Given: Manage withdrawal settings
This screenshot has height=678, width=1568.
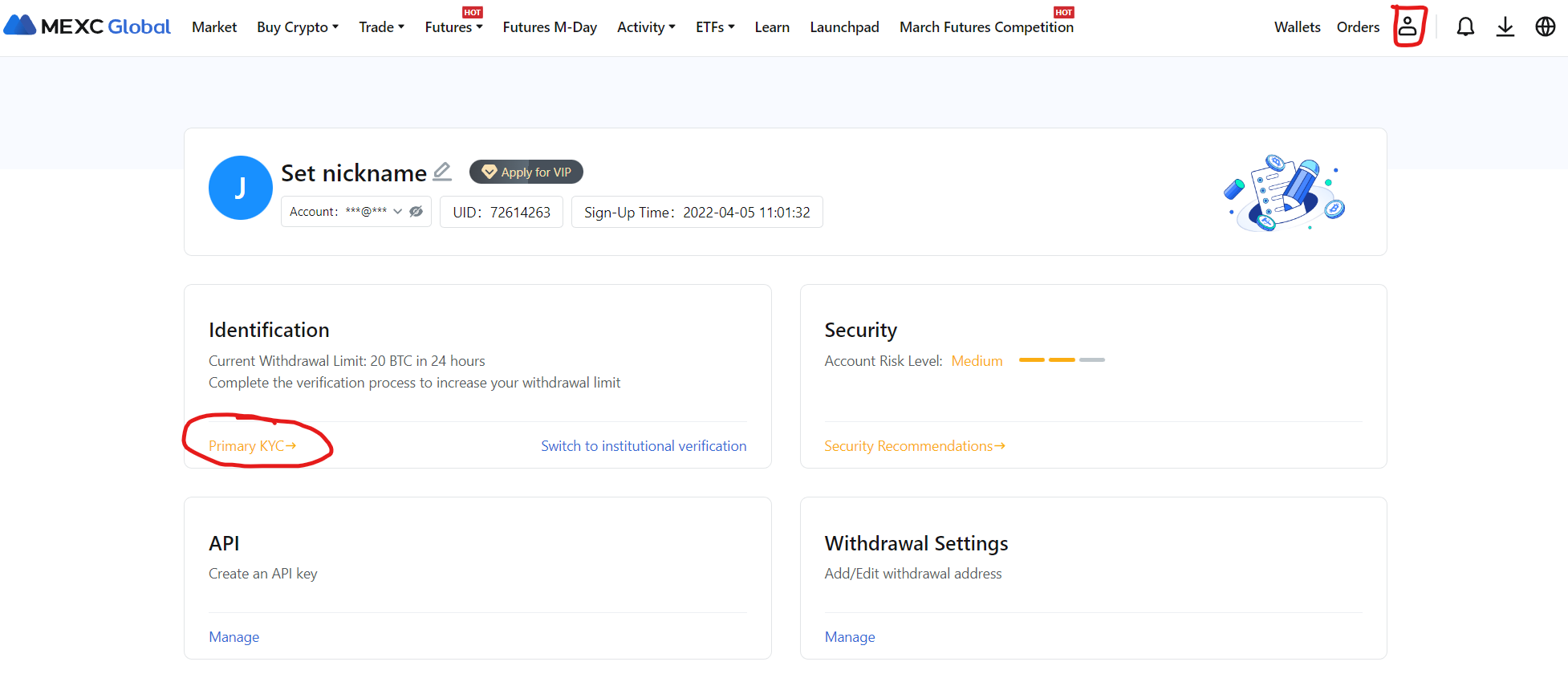Looking at the screenshot, I should (x=850, y=637).
